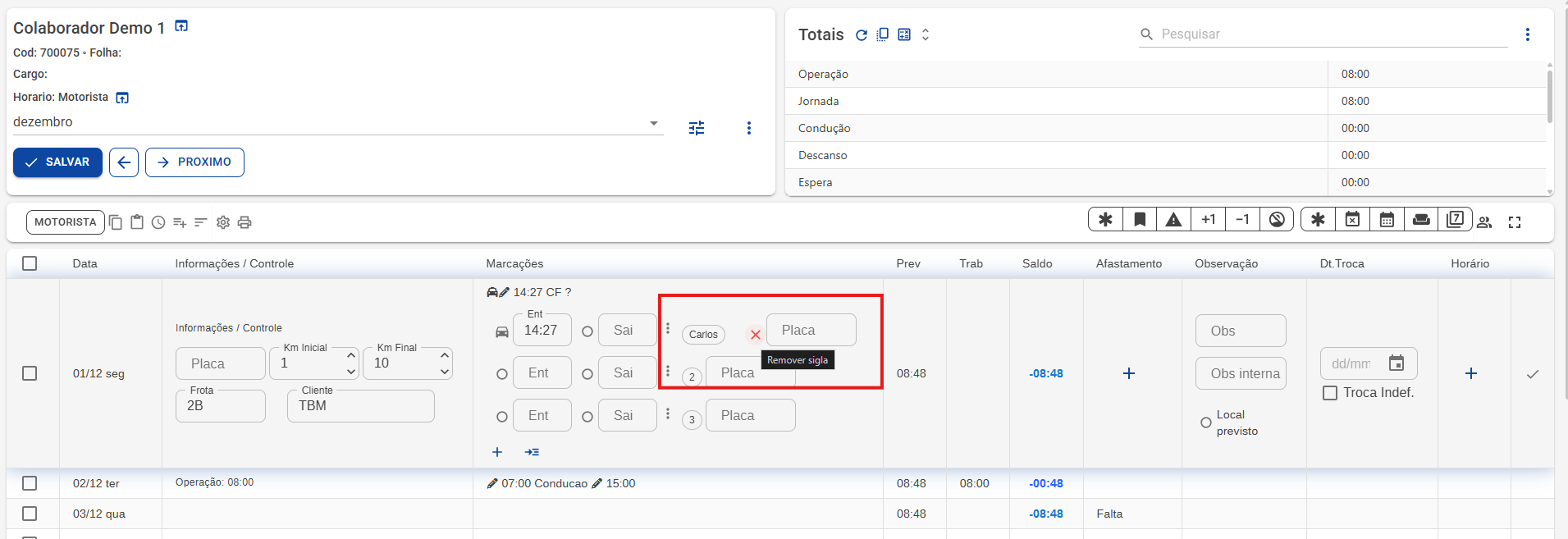1568x539 pixels.
Task: Open the filter settings sliders icon
Action: [697, 128]
